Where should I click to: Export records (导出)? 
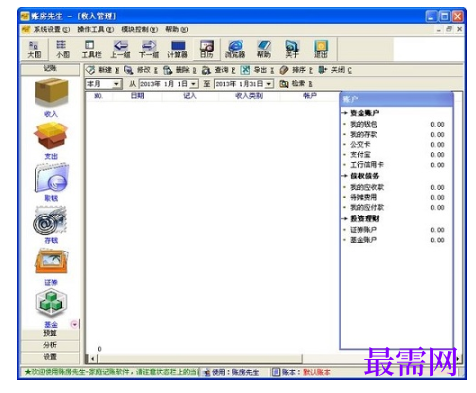click(257, 70)
